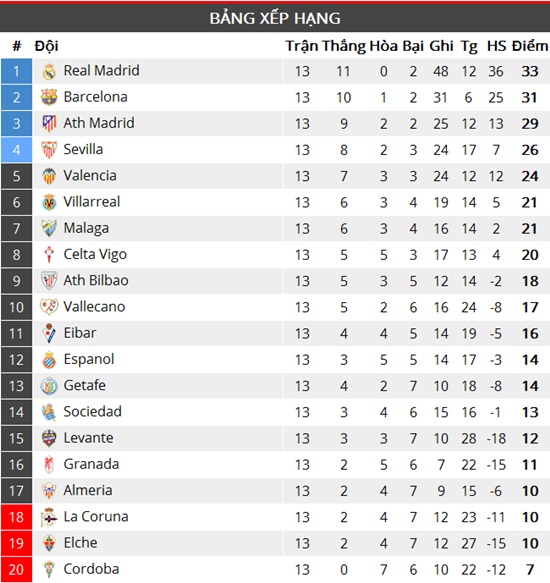Click the La Coruna team crest
The height and width of the screenshot is (583, 550).
coord(49,517)
